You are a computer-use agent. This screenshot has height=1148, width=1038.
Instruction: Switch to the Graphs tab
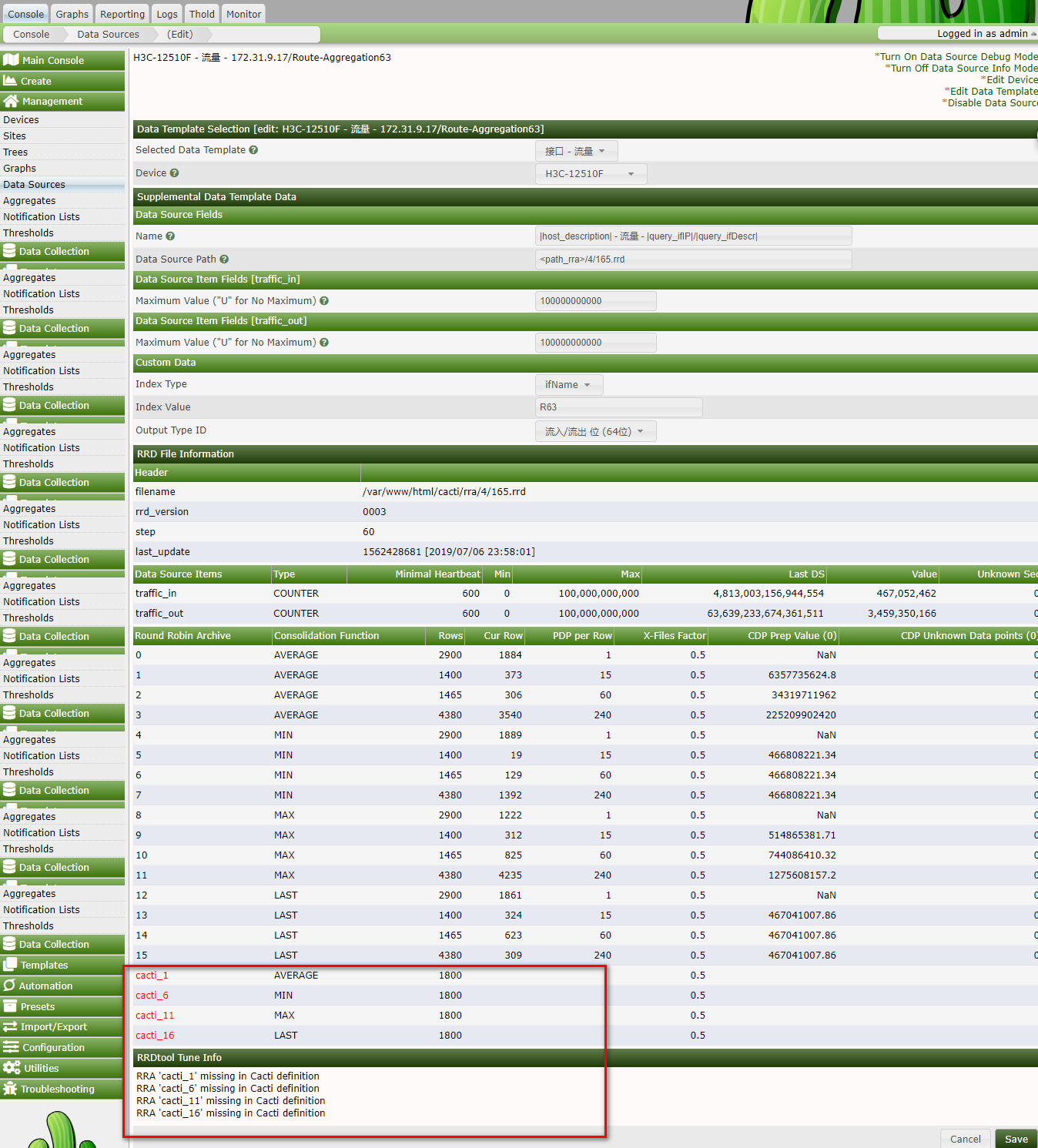71,13
